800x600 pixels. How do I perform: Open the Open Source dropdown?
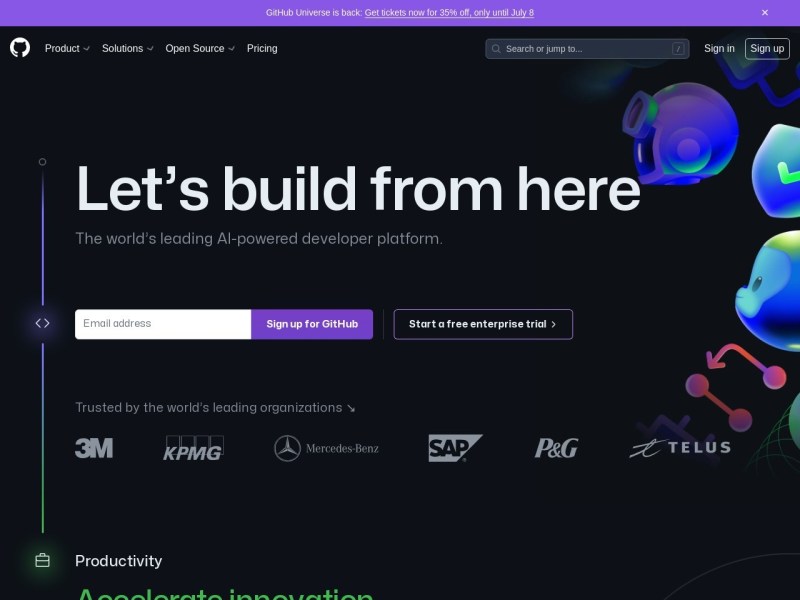click(x=200, y=48)
